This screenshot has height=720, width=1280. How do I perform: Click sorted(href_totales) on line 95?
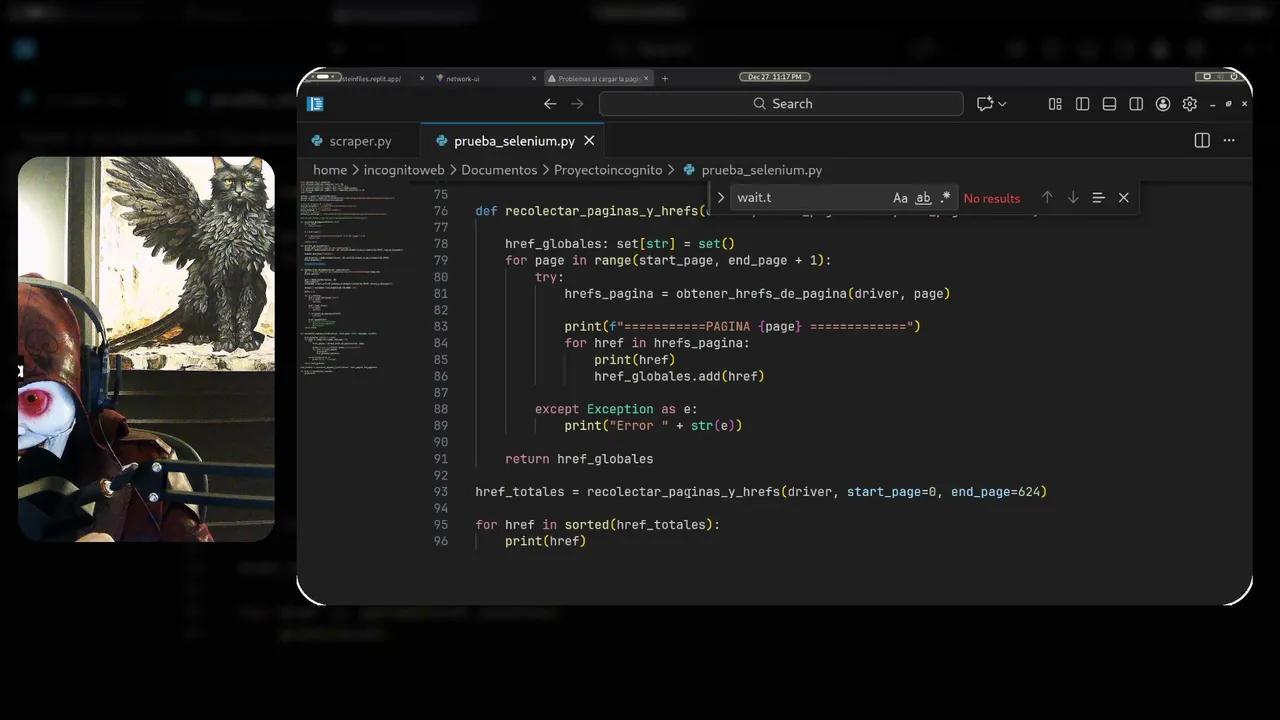(x=637, y=525)
